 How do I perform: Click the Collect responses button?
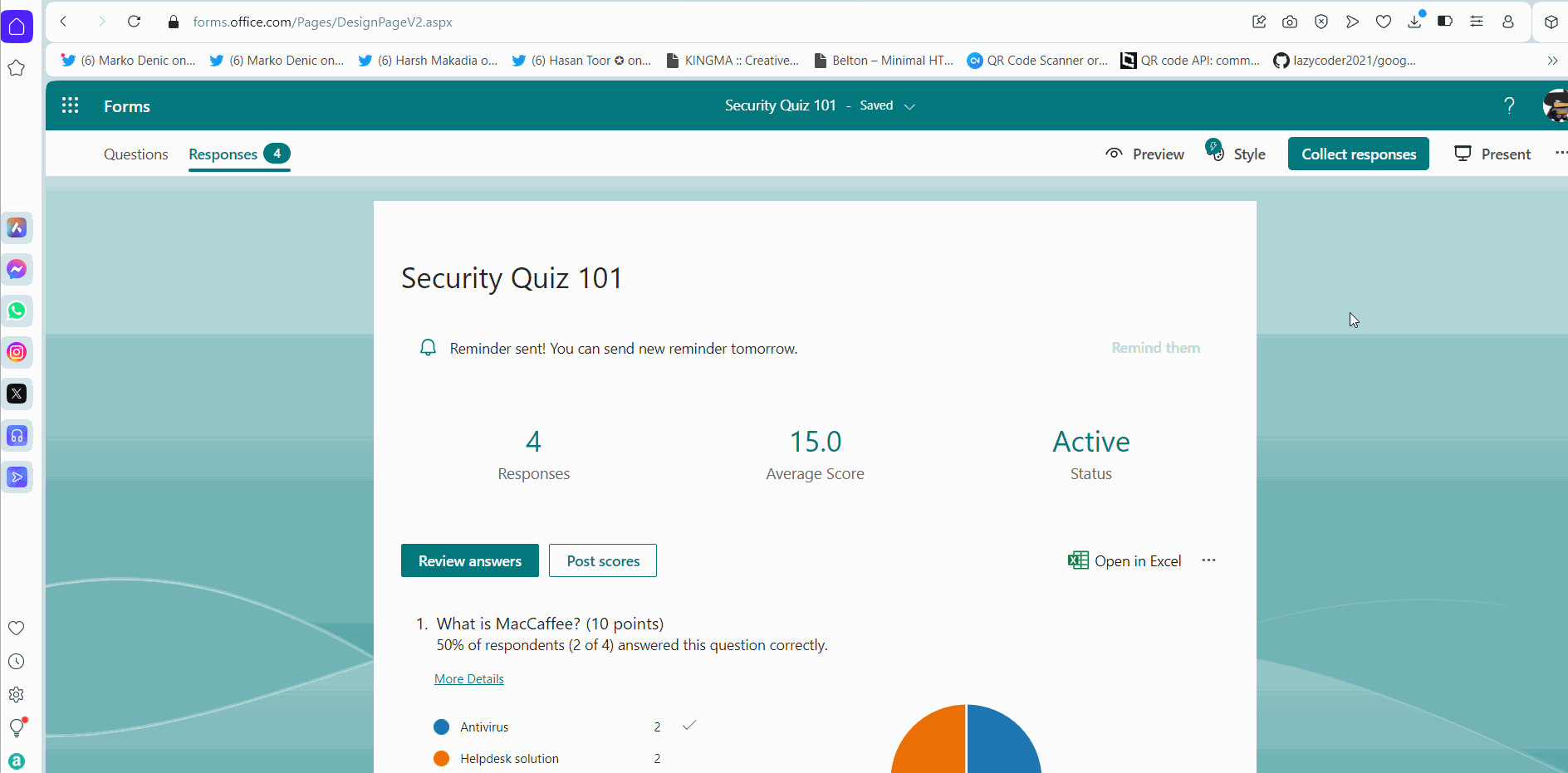(x=1359, y=154)
